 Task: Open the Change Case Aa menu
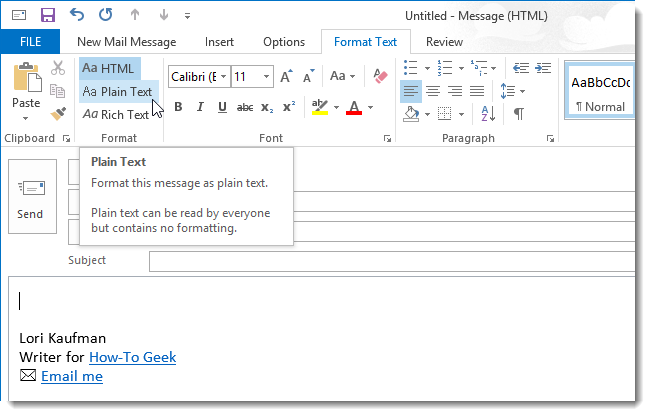(x=342, y=76)
